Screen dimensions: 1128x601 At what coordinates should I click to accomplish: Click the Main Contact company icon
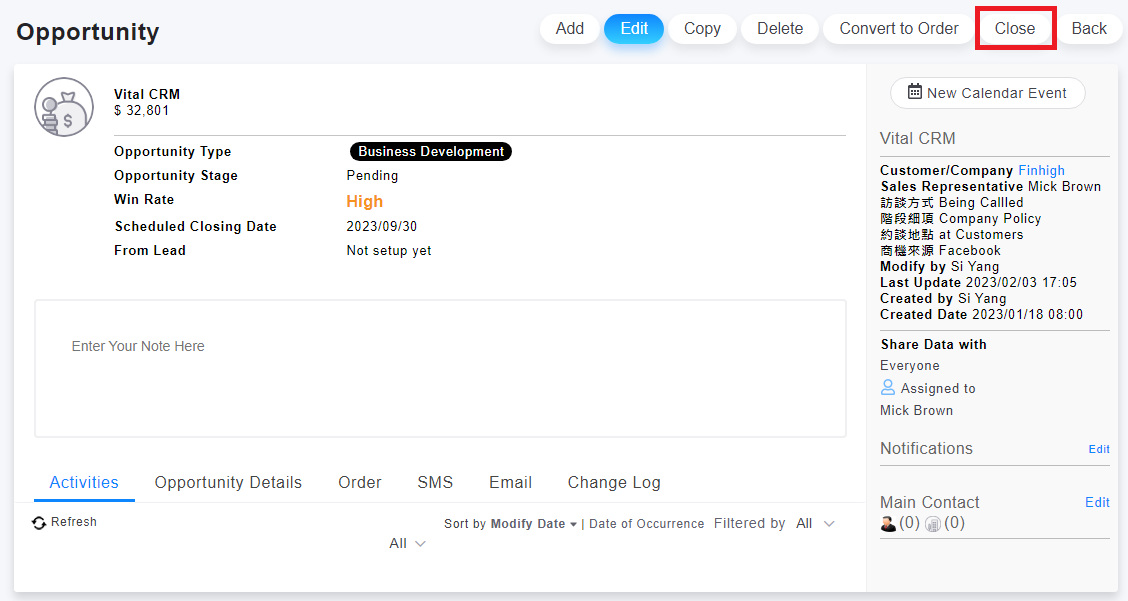pyautogui.click(x=933, y=523)
